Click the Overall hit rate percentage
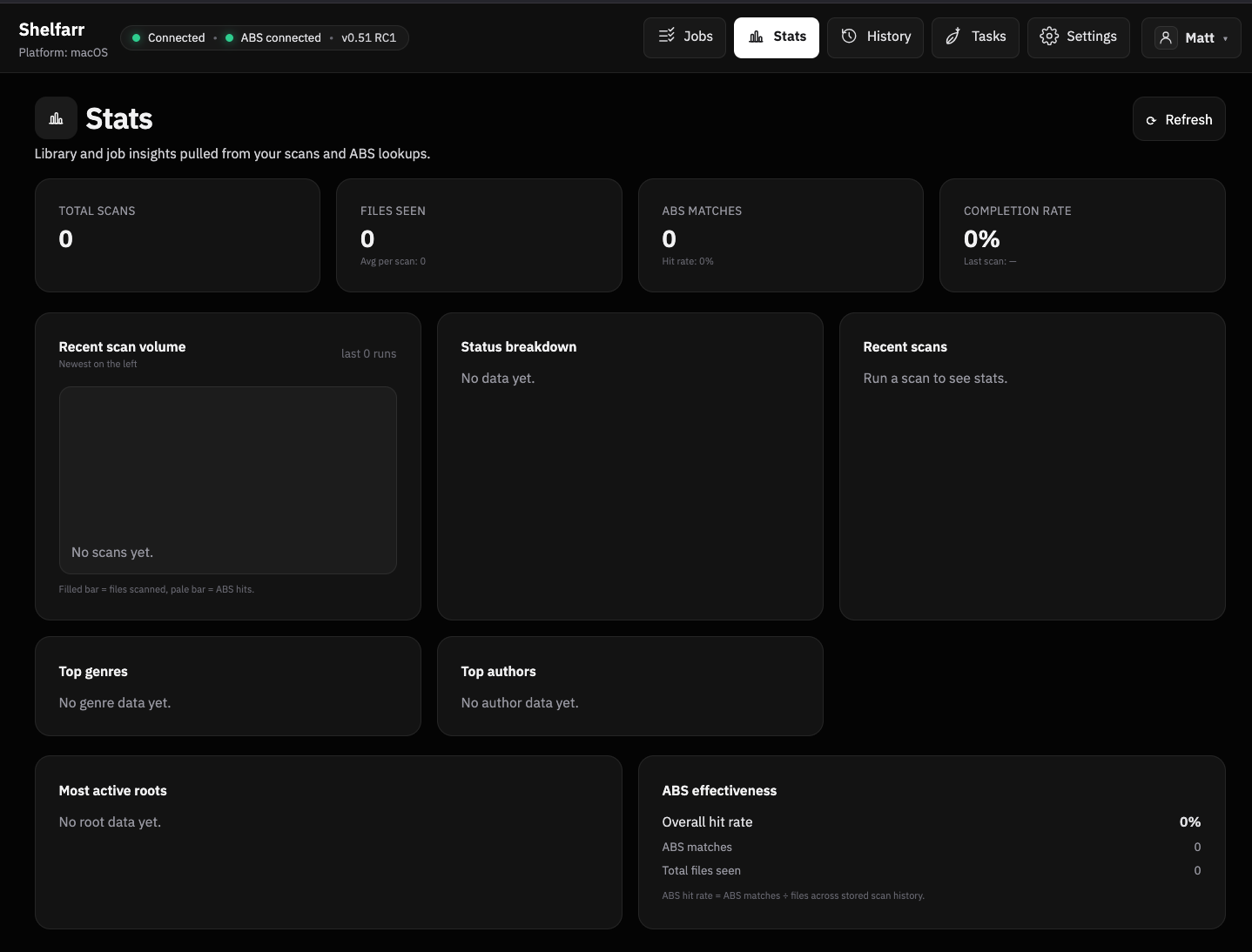This screenshot has height=952, width=1252. point(1189,821)
